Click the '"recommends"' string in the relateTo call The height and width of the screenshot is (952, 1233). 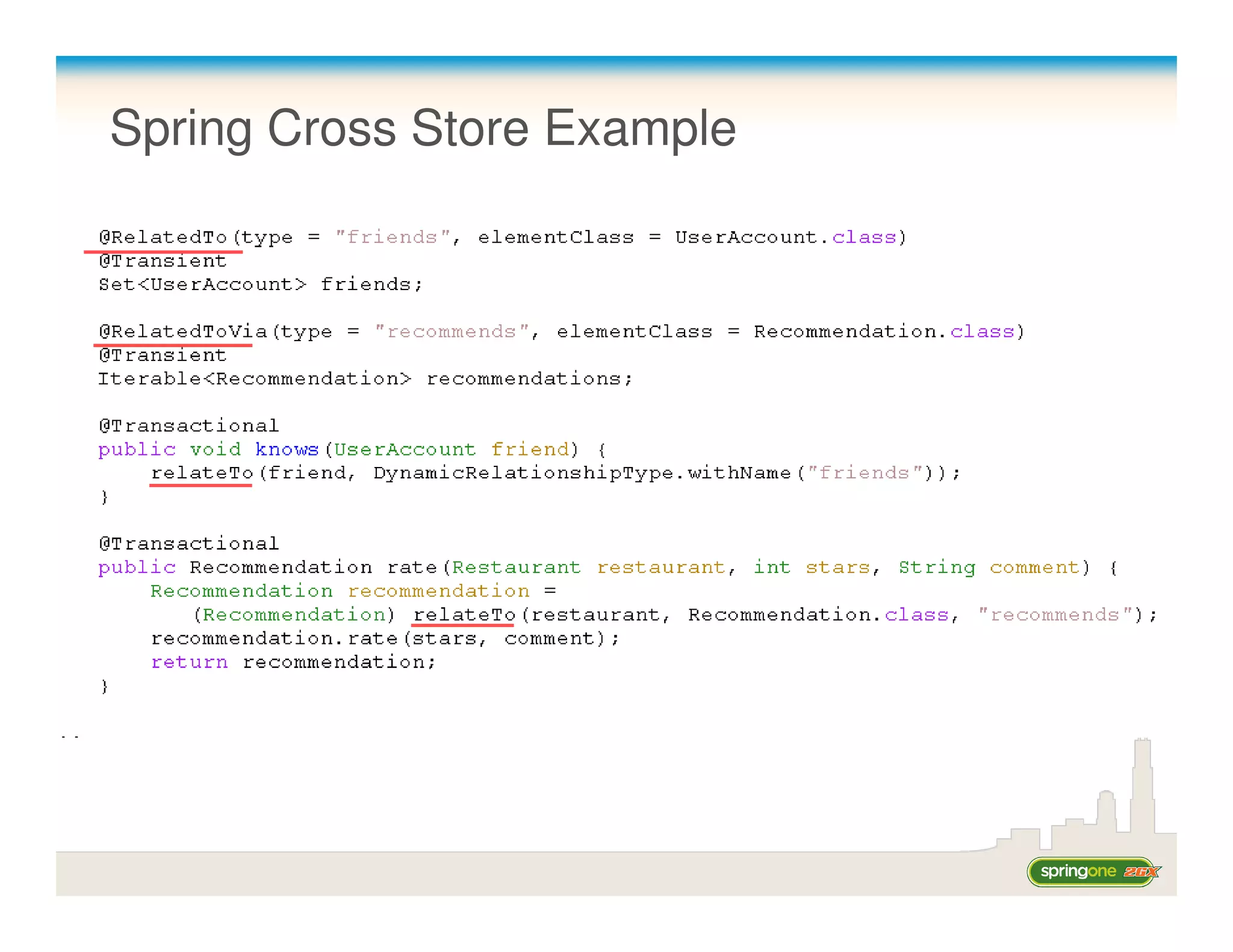pos(1055,614)
